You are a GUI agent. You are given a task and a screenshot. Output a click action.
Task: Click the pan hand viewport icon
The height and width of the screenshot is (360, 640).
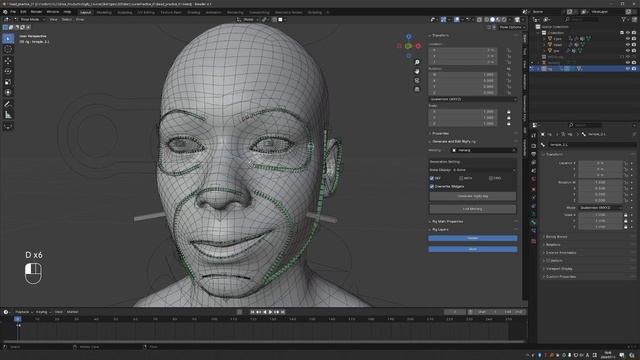coord(417,71)
